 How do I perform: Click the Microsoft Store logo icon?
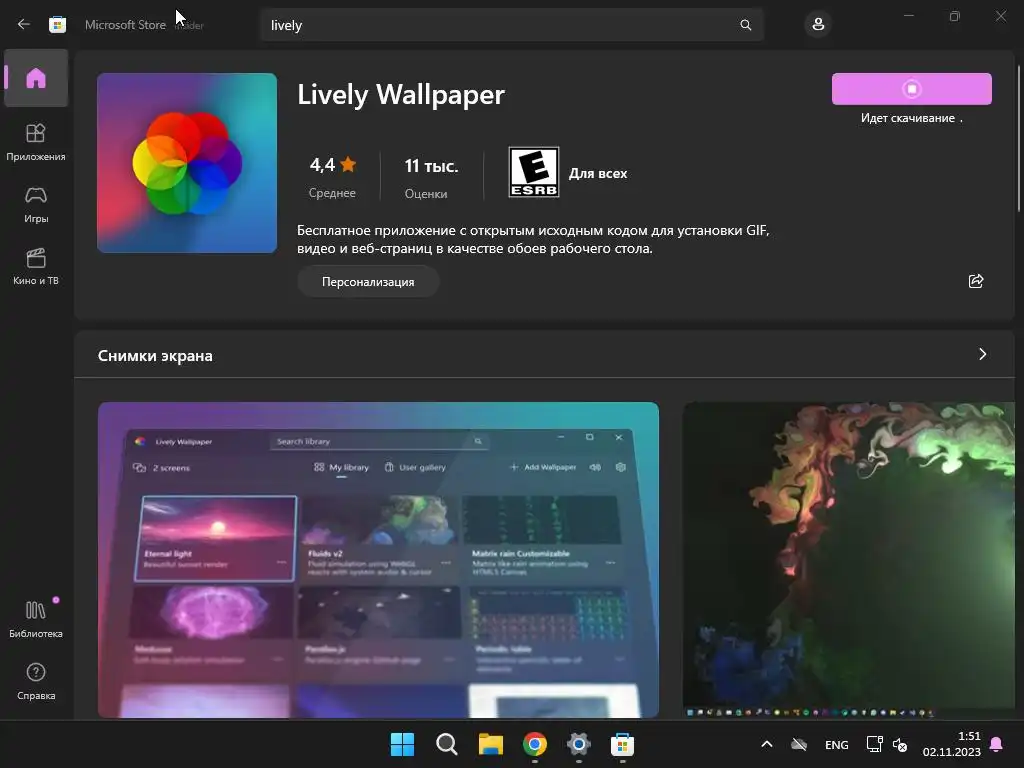pyautogui.click(x=57, y=25)
